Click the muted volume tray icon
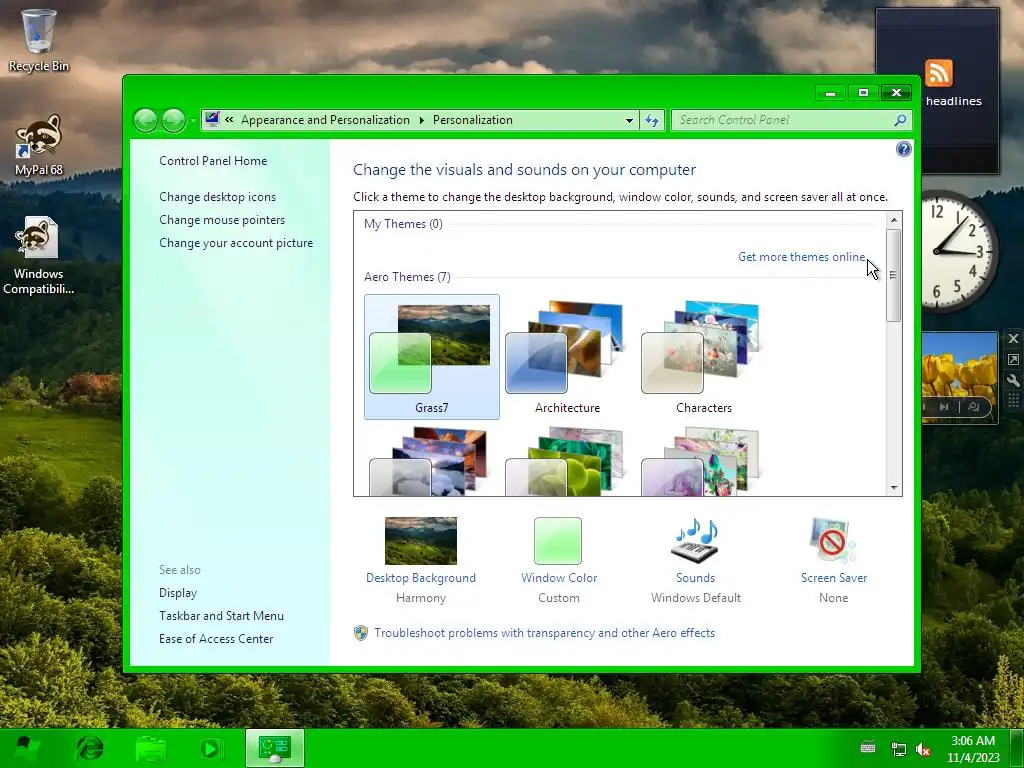 pos(923,749)
